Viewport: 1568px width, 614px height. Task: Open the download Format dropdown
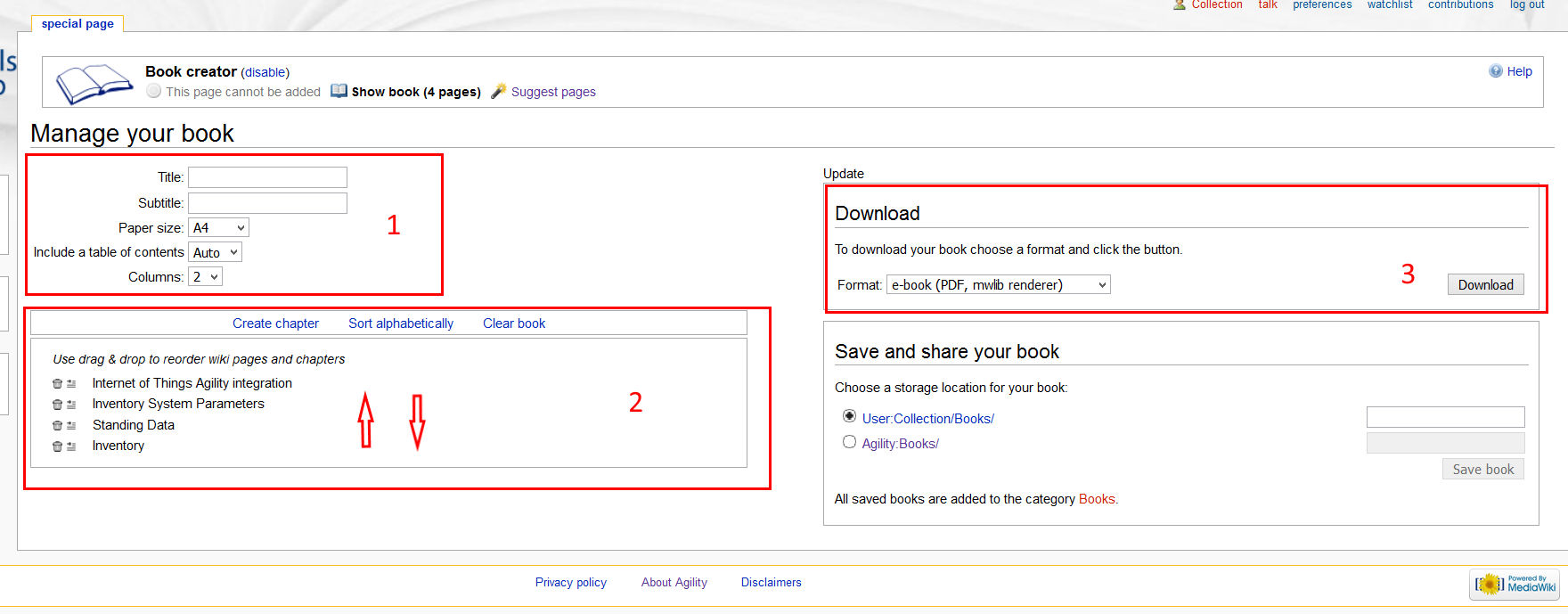pos(998,285)
